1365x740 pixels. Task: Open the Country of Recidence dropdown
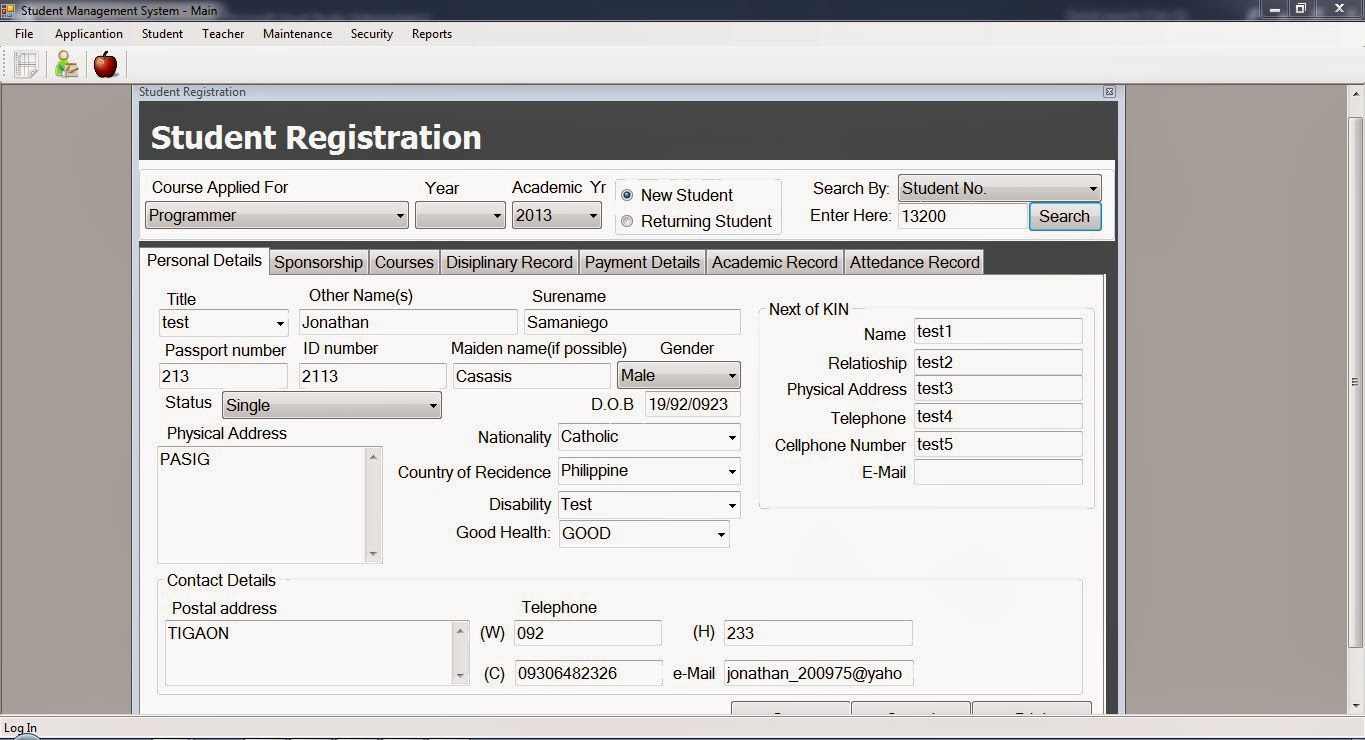click(x=732, y=471)
